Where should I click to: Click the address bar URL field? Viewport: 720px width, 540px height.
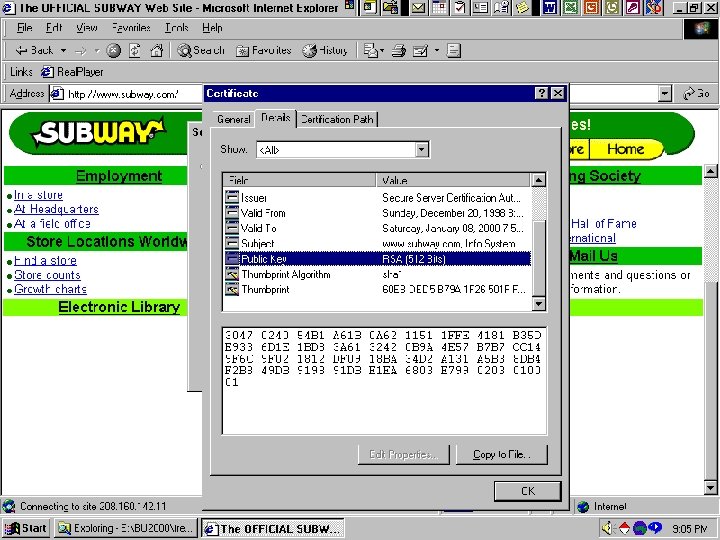click(x=126, y=94)
